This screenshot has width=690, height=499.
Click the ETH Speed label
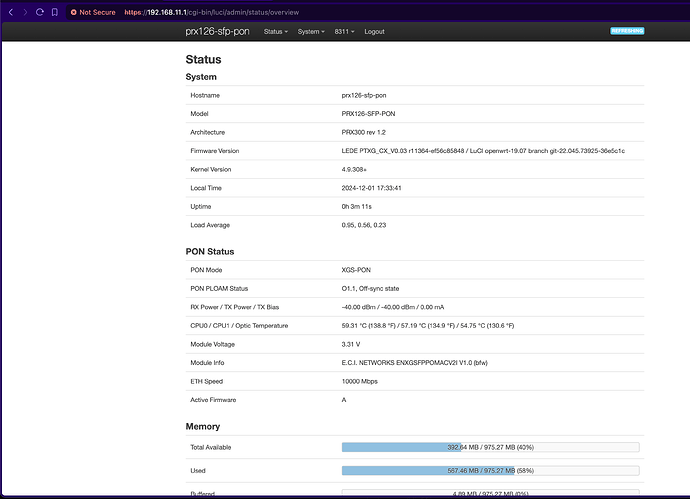[x=206, y=381]
